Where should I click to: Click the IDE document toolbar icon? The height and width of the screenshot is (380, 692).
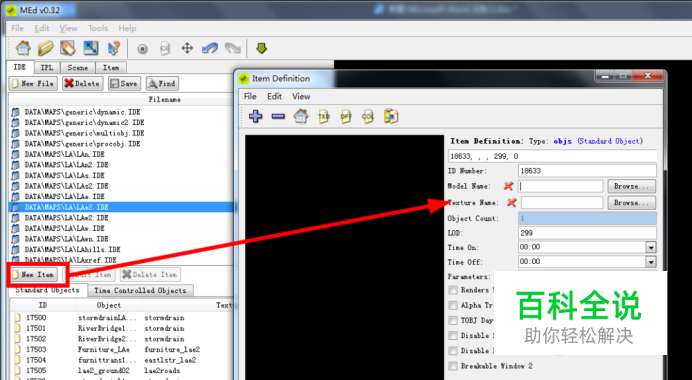point(165,49)
